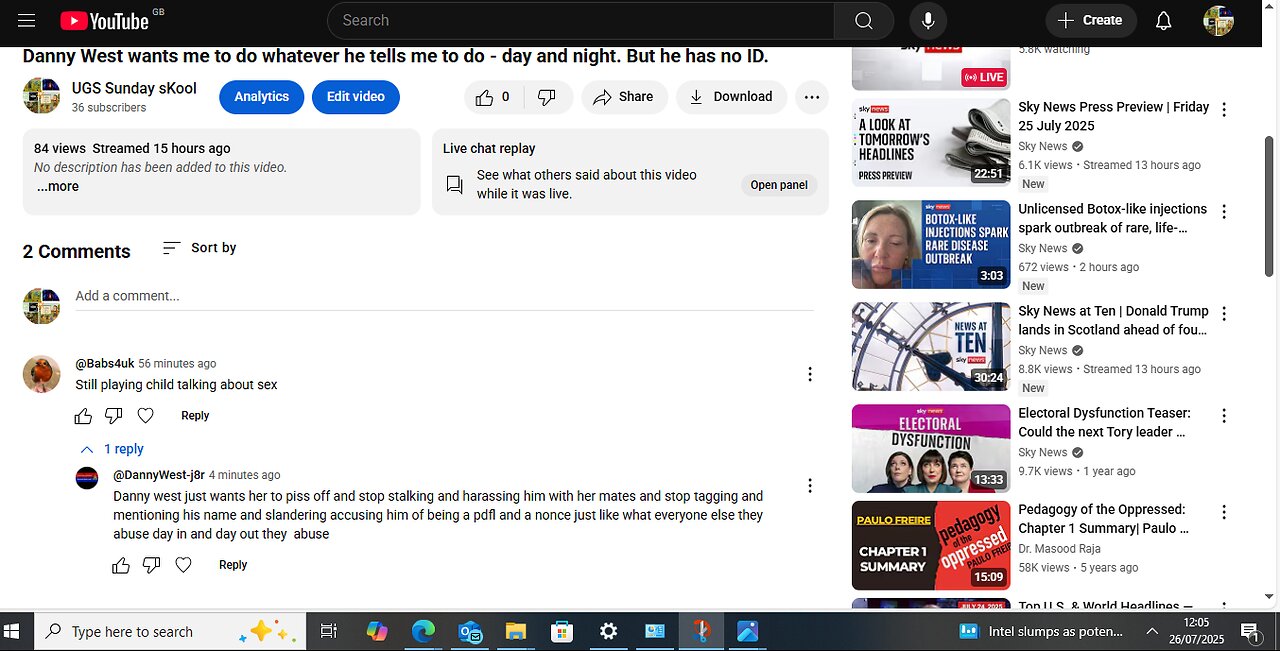This screenshot has height=651, width=1280.
Task: Go to YouTube home via logo
Action: click(104, 20)
